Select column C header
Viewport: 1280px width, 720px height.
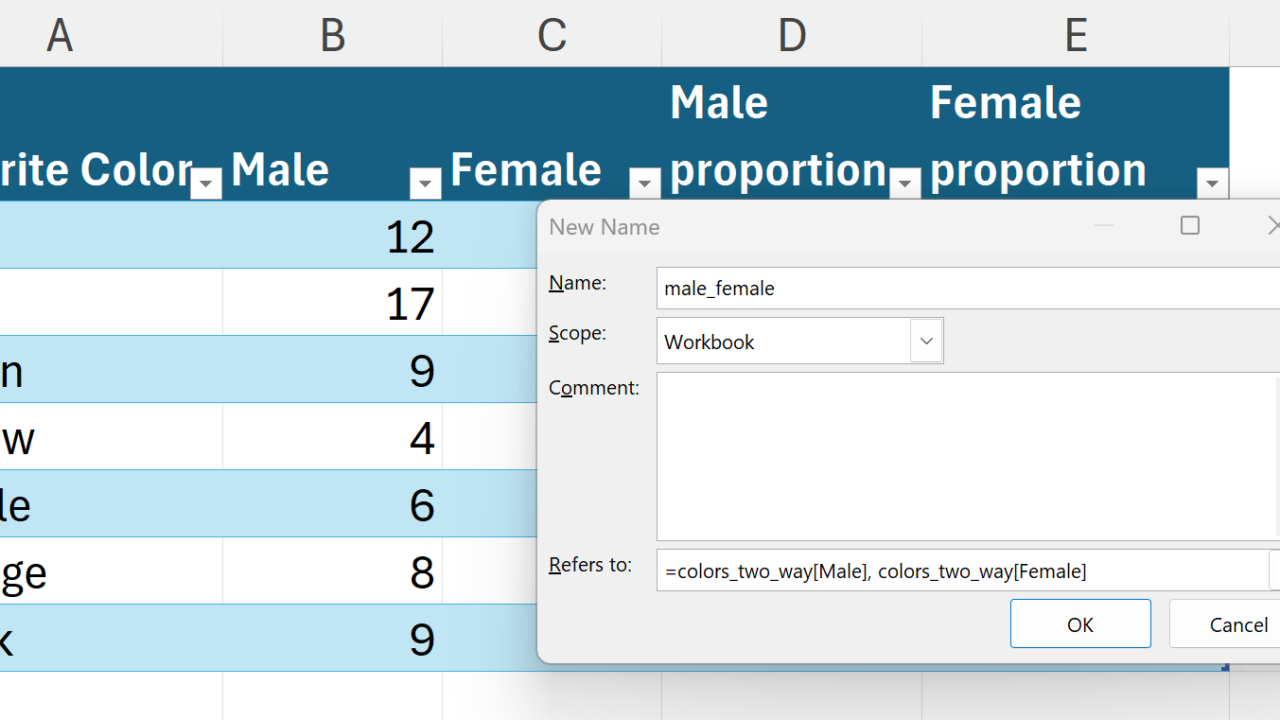tap(552, 34)
